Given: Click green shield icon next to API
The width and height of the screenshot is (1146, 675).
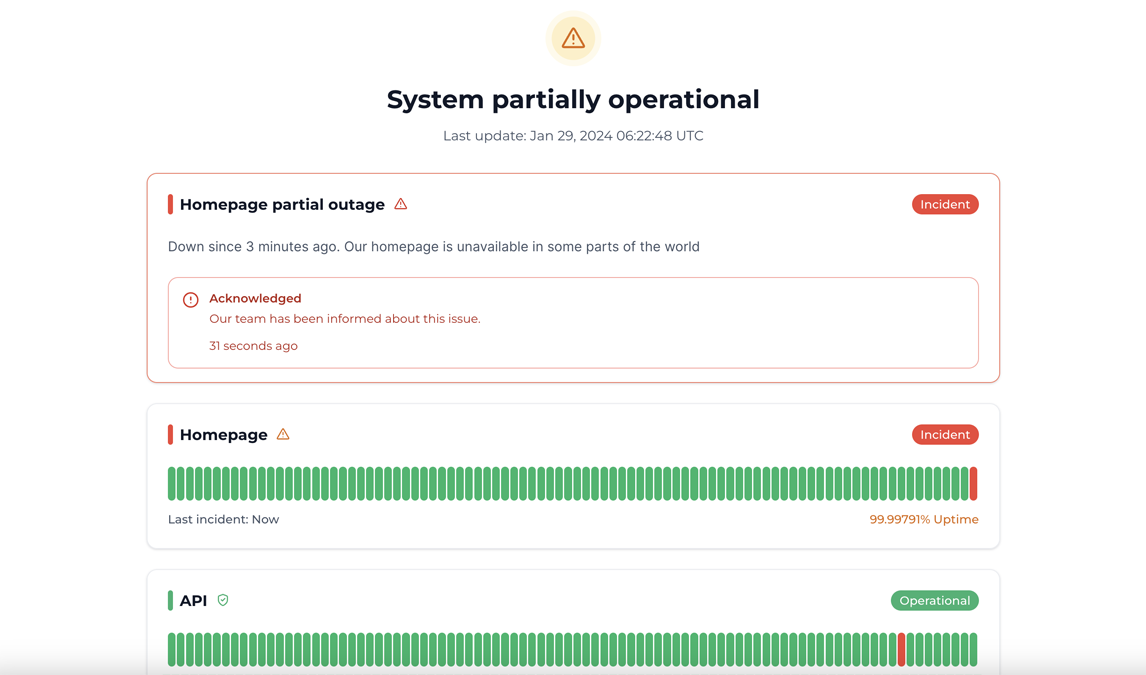Looking at the screenshot, I should (223, 600).
